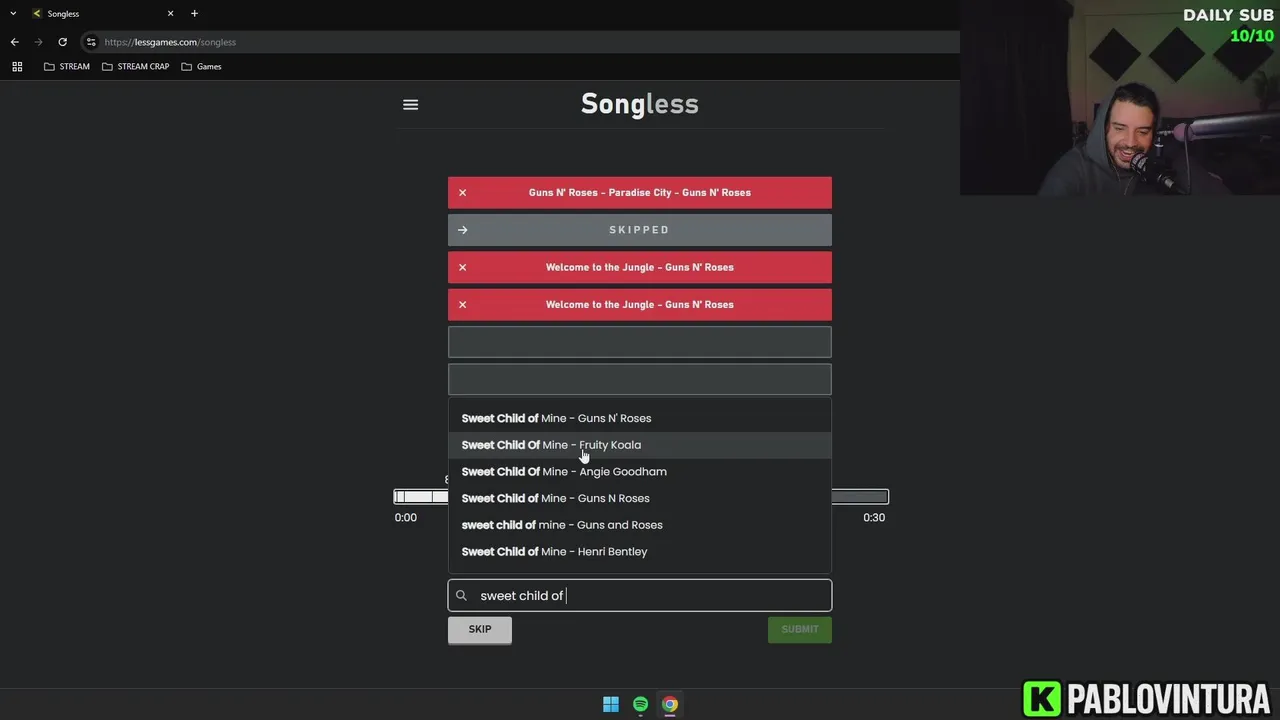This screenshot has width=1280, height=720.
Task: Select suggestion Sweet Child of Mine - Guns N' Roses
Action: (640, 418)
